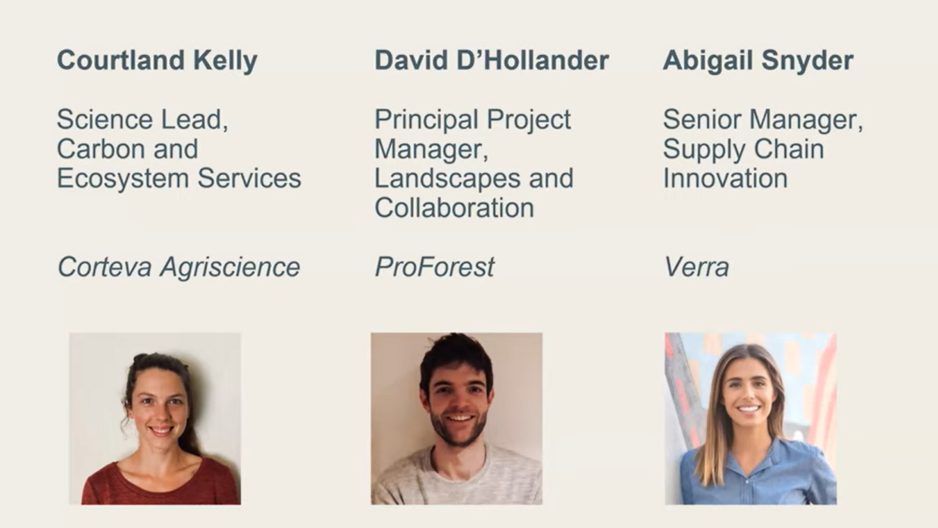Click the Abigail Snyder name heading

pyautogui.click(x=757, y=60)
